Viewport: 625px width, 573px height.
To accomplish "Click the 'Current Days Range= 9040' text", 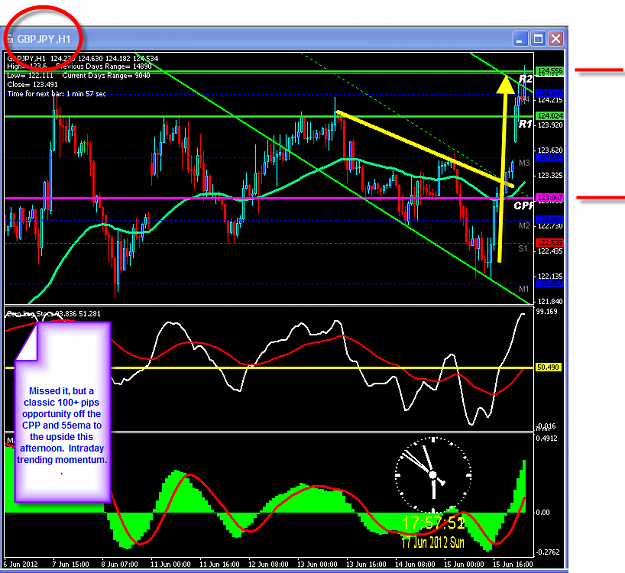I will point(106,75).
